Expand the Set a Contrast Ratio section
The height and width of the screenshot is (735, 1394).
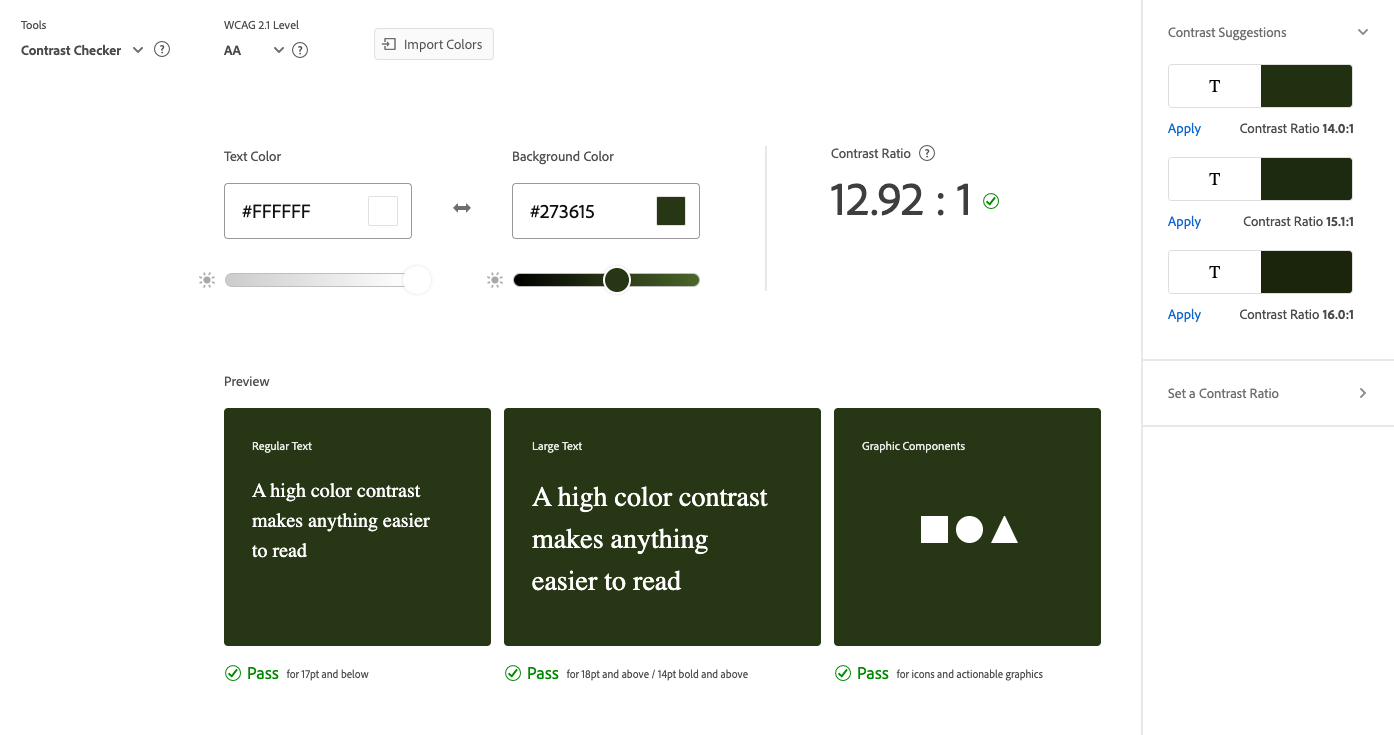pos(1268,393)
